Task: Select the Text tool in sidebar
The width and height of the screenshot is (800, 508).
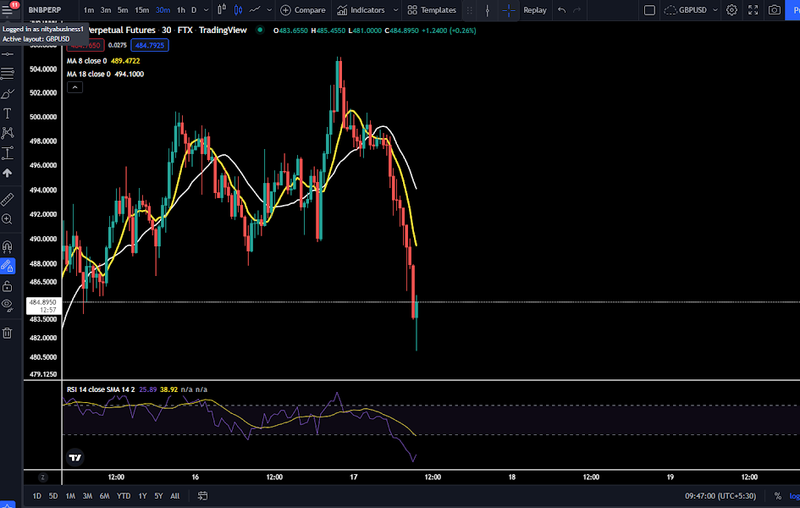Action: point(8,114)
